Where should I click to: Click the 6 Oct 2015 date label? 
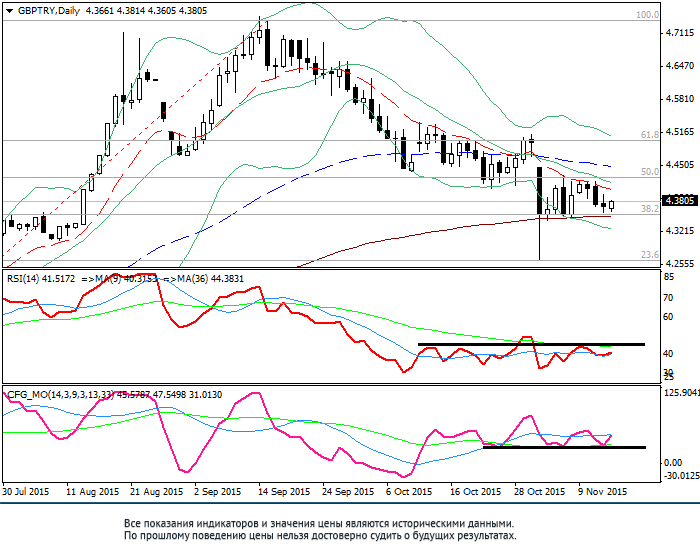point(409,492)
